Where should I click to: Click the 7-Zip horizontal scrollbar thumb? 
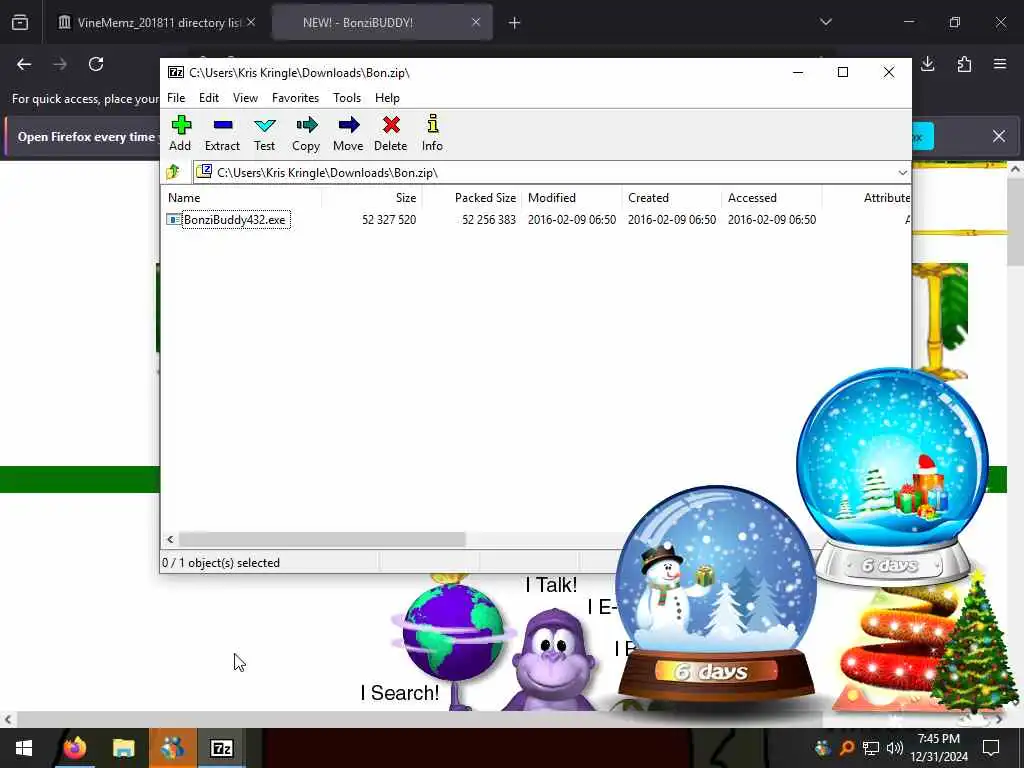coord(322,539)
